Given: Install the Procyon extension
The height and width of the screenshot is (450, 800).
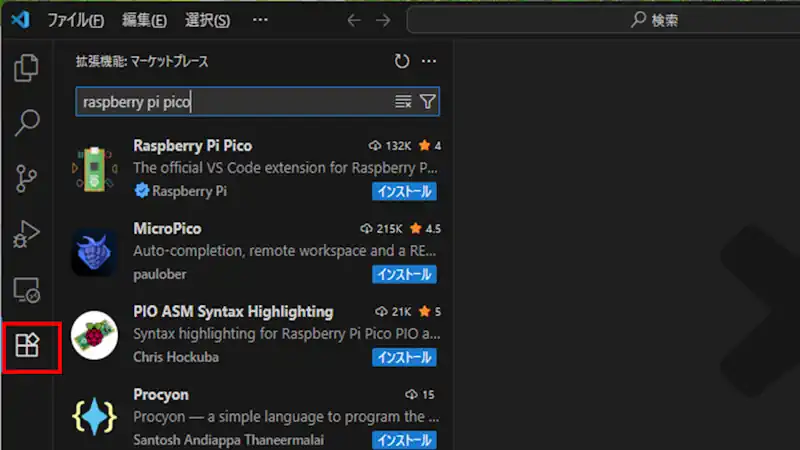Looking at the screenshot, I should tap(404, 440).
